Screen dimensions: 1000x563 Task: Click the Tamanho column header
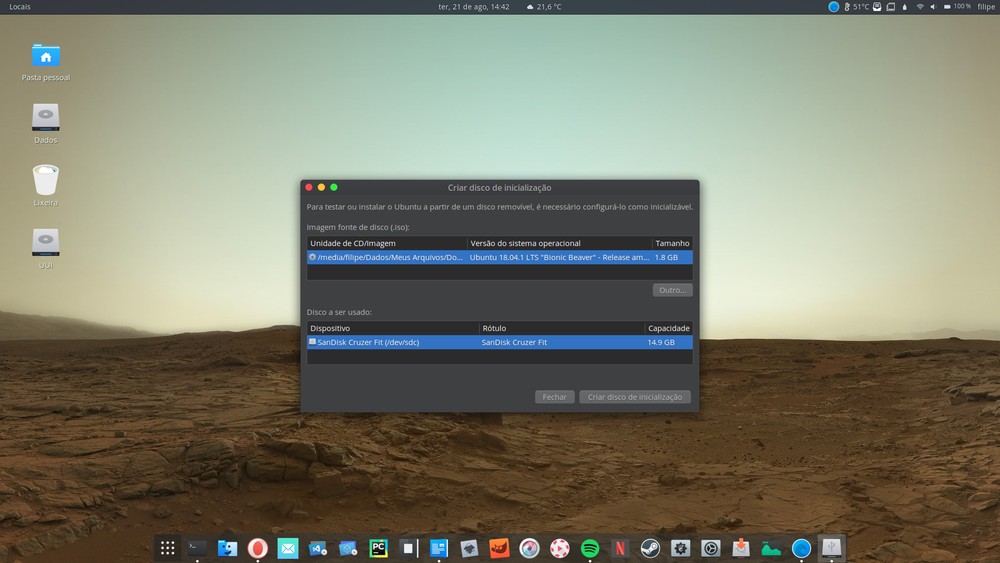click(672, 243)
